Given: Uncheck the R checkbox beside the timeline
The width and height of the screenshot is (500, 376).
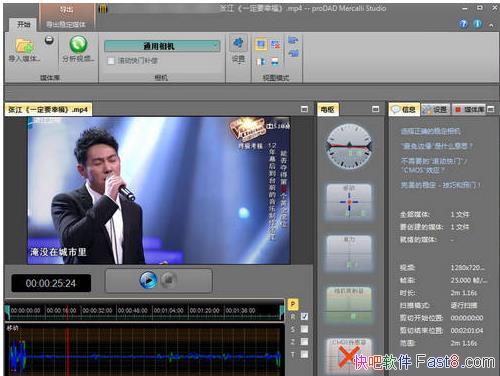Looking at the screenshot, I should coord(304,316).
